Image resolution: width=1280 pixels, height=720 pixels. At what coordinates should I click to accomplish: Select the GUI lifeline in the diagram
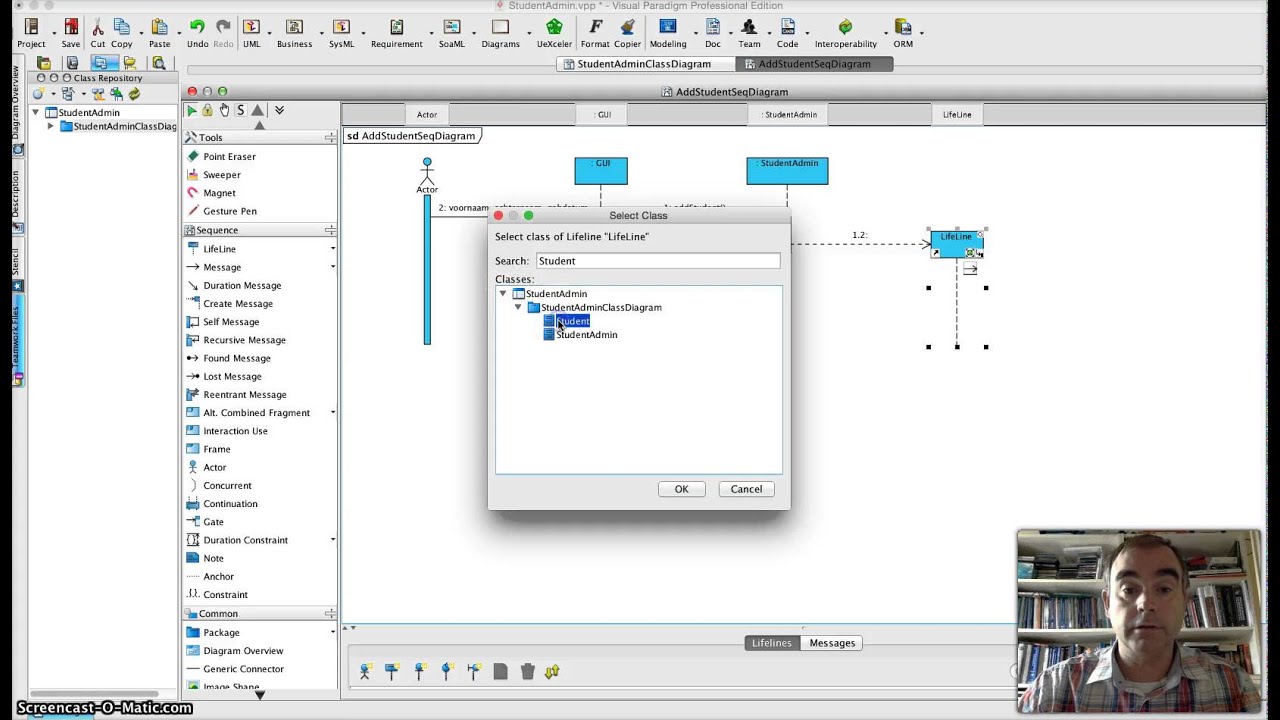coord(601,171)
